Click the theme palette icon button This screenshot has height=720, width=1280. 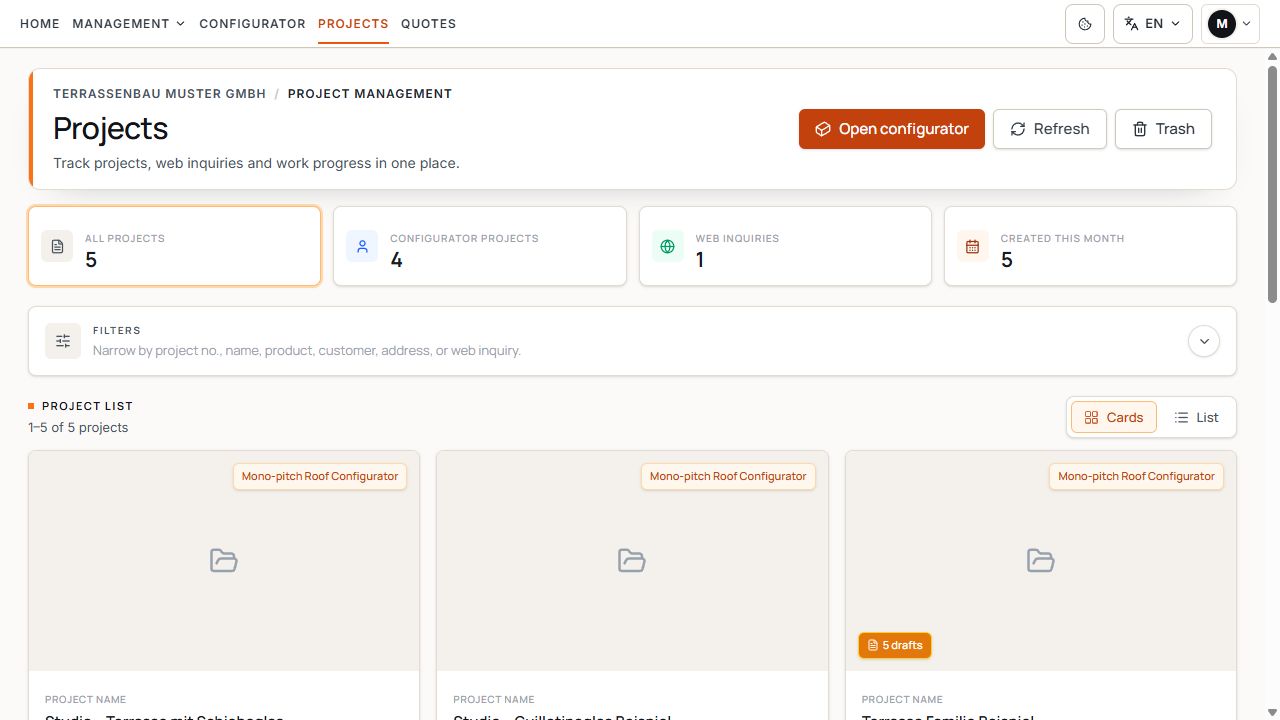1085,24
